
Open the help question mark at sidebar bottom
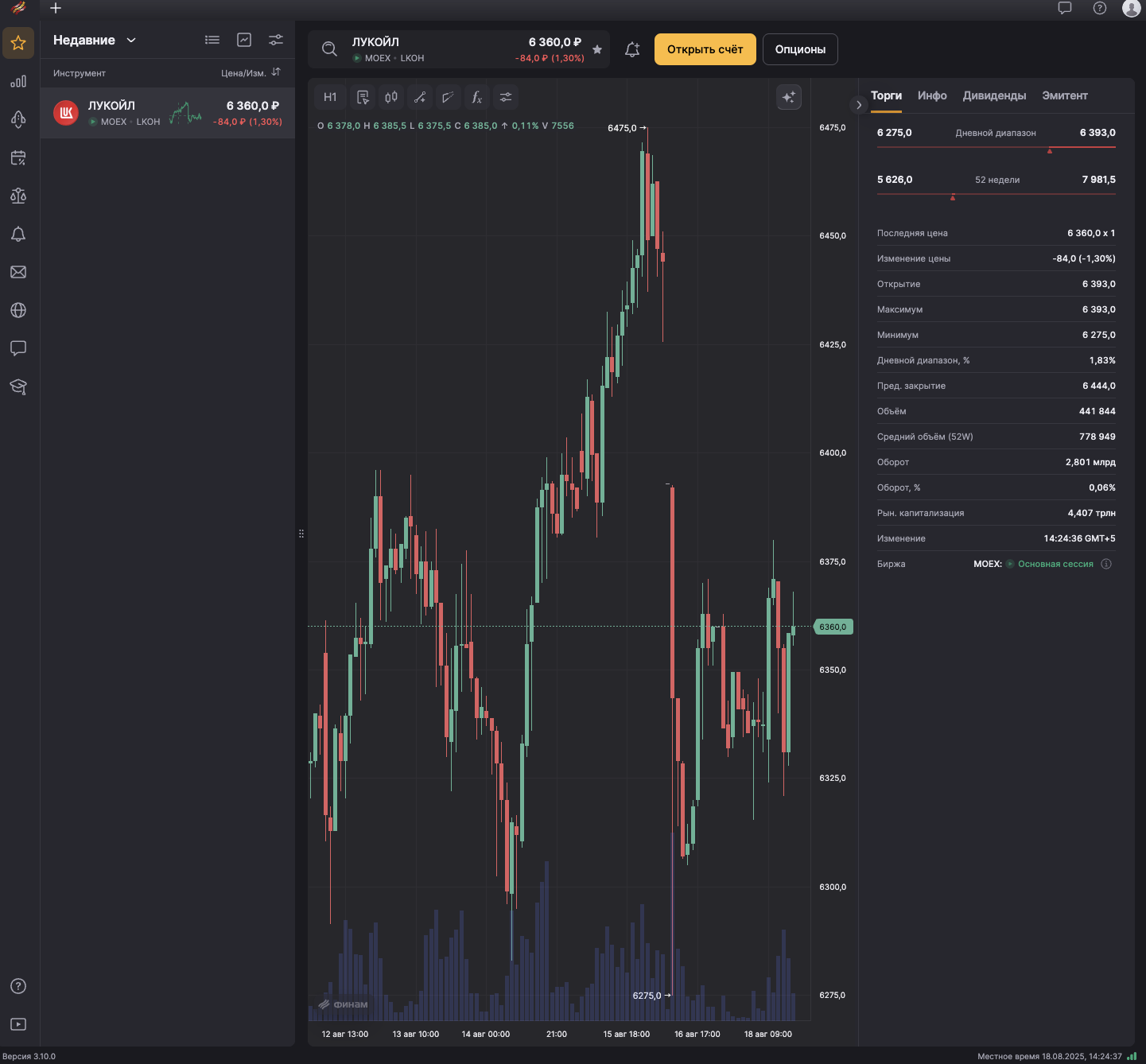coord(18,986)
